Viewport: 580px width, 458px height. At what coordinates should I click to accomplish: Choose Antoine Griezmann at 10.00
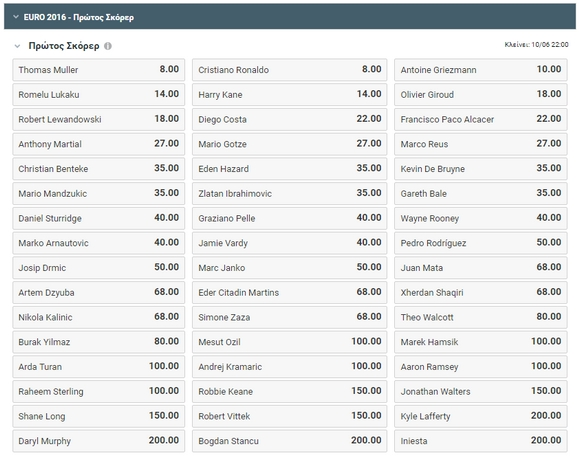tap(480, 70)
